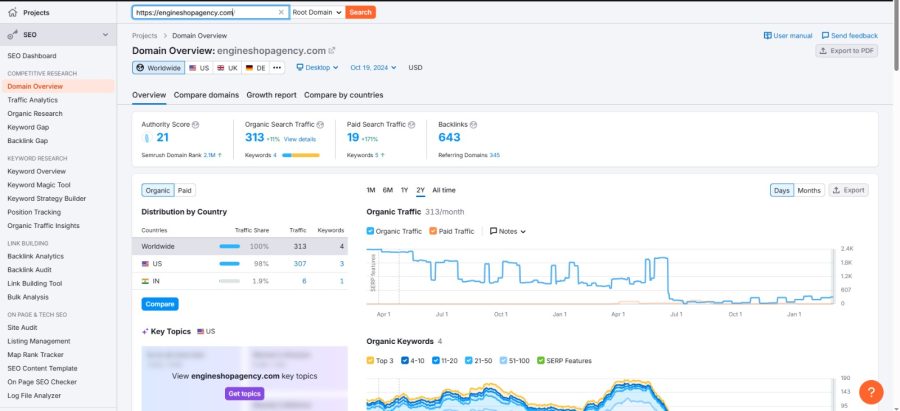Click the SEO key icon
900x411 pixels.
[13, 34]
